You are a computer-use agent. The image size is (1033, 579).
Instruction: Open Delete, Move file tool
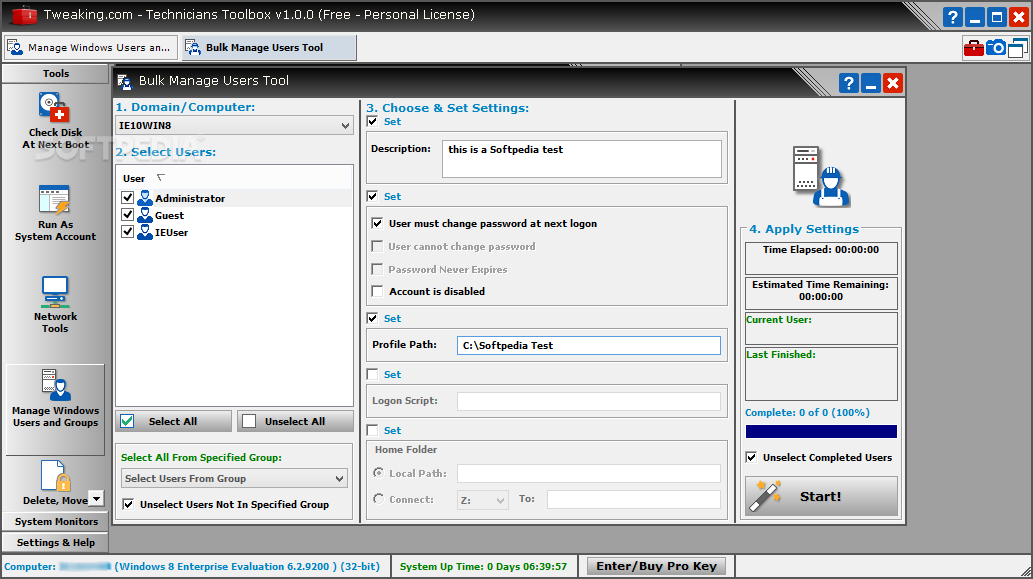click(55, 483)
